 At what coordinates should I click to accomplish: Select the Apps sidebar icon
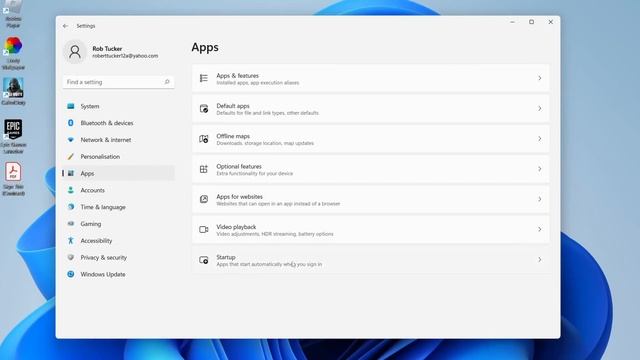pyautogui.click(x=71, y=173)
